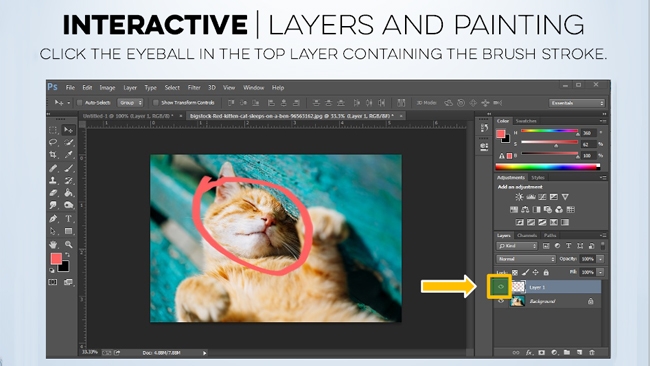This screenshot has height=366, width=650.
Task: Switch to the Channels tab
Action: pos(527,235)
